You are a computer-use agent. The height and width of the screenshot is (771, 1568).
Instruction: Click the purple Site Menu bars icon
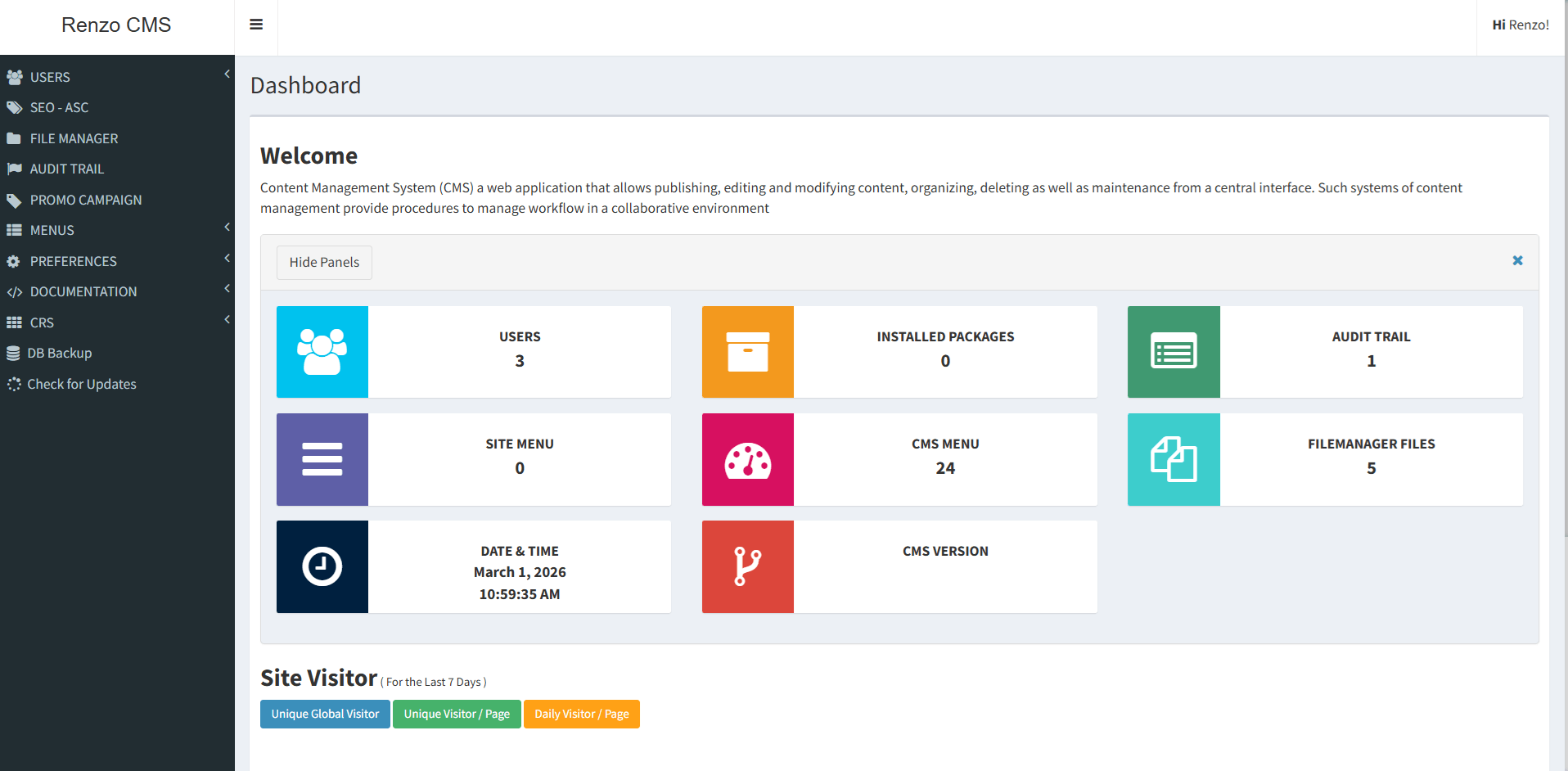point(322,459)
